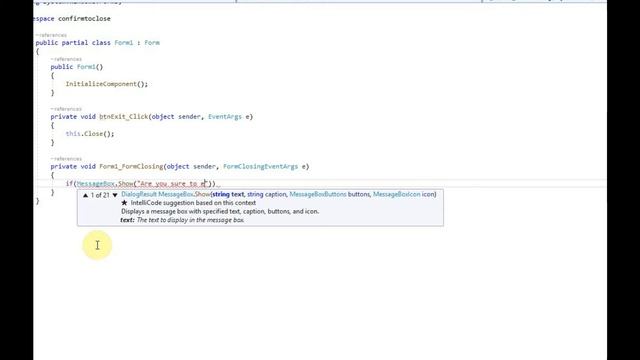Click the 'btnExit_Click' method name
Viewport: 640px width, 360px height.
click(124, 117)
